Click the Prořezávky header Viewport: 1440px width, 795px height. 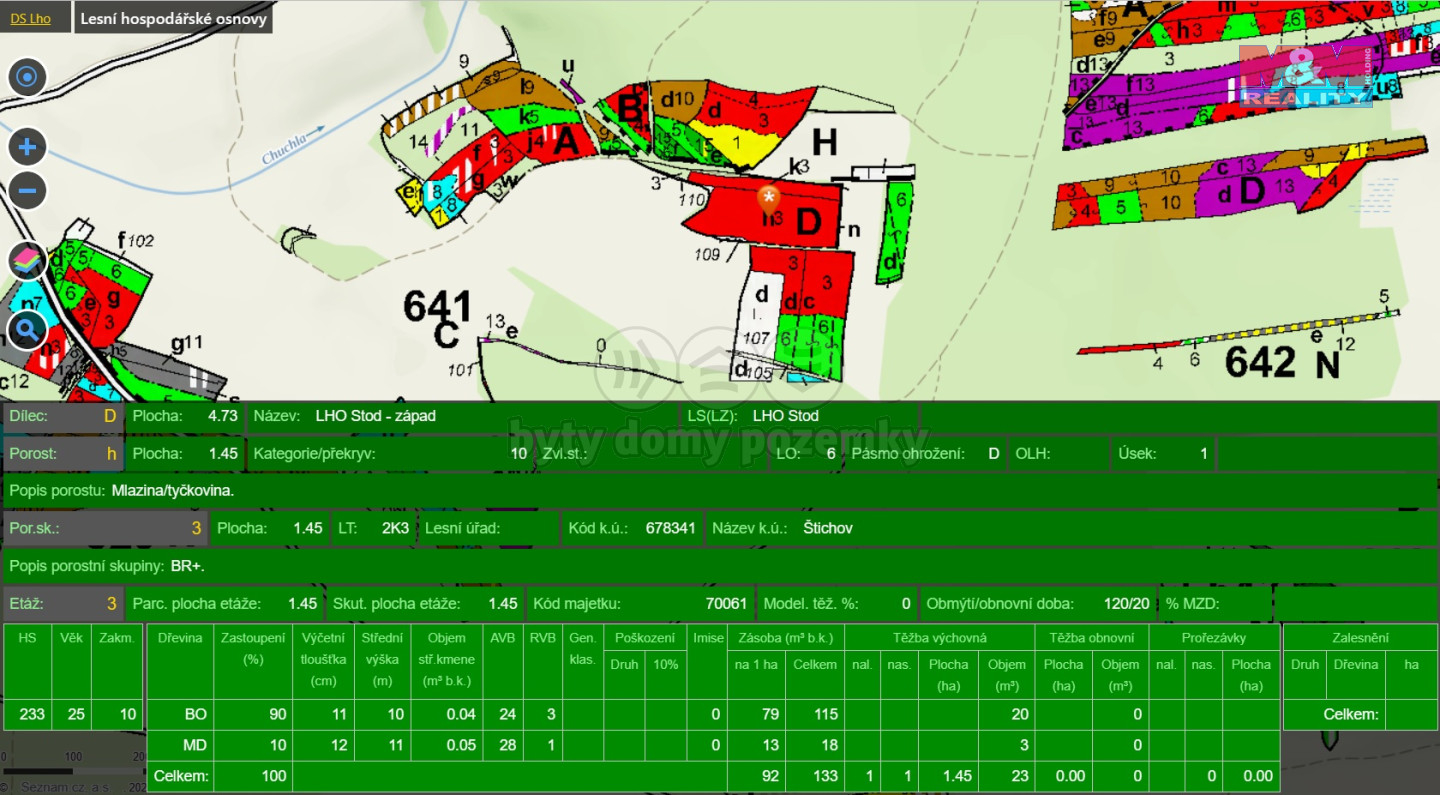[x=1214, y=638]
